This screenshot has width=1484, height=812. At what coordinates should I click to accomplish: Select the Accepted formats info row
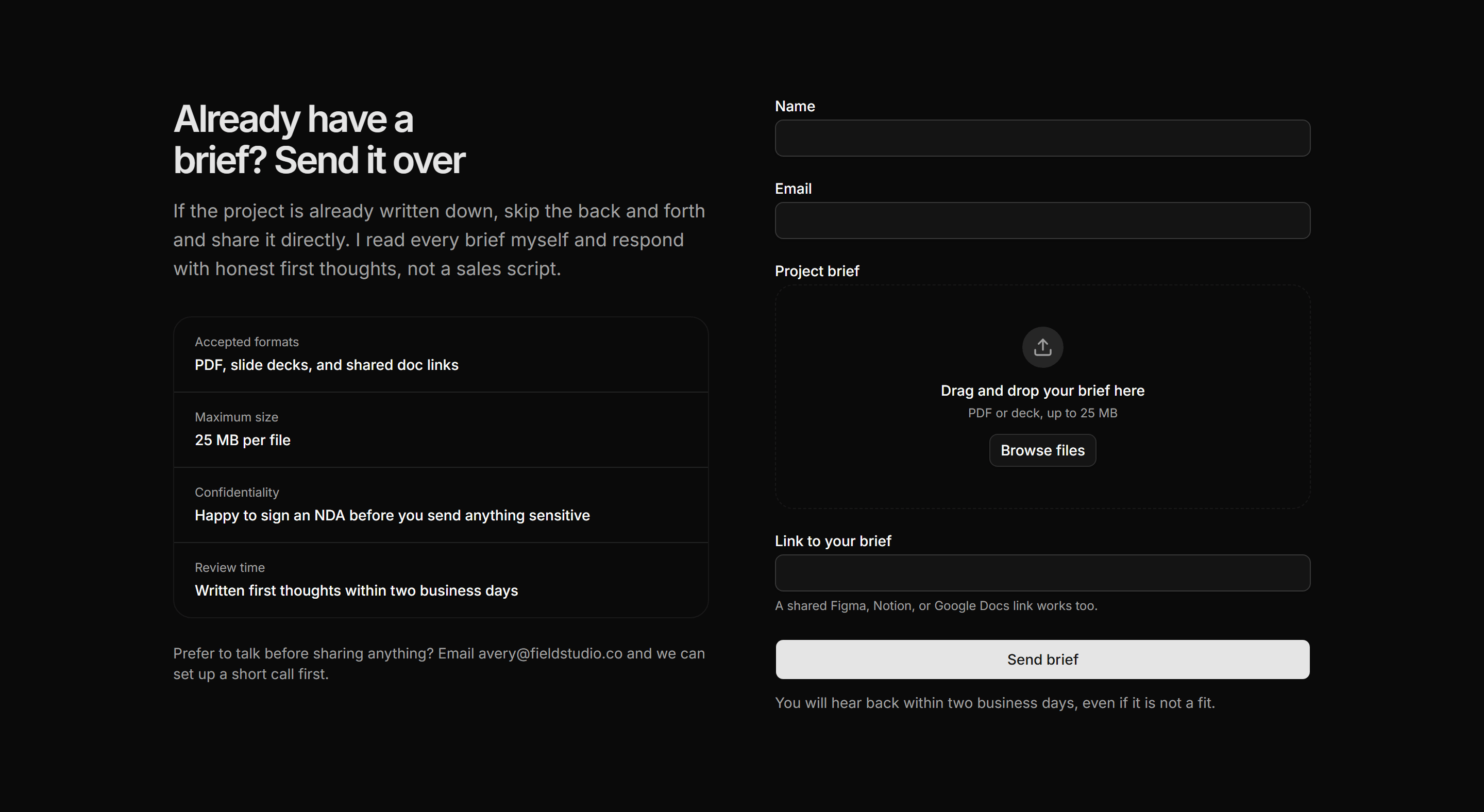(x=441, y=354)
